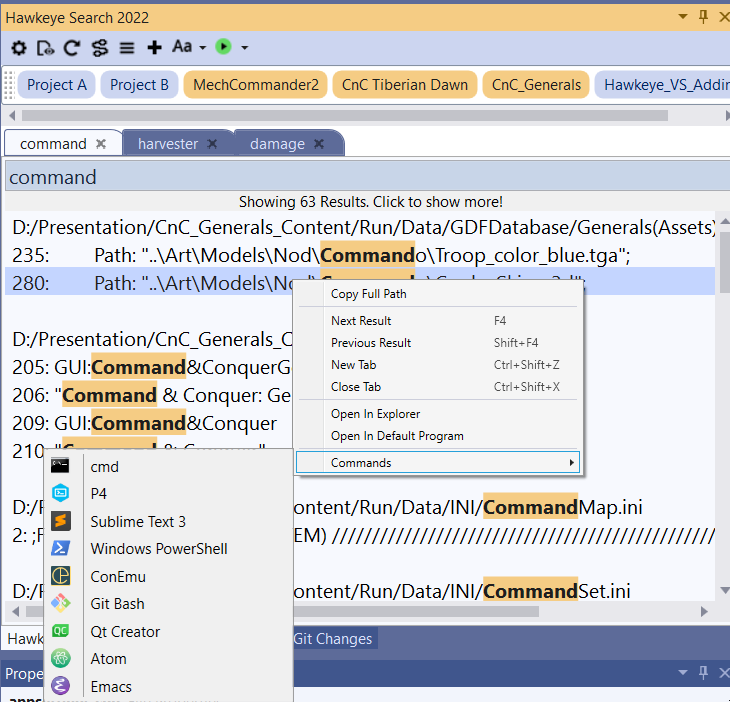Click the plus icon to add
This screenshot has width=730, height=702.
pos(154,47)
